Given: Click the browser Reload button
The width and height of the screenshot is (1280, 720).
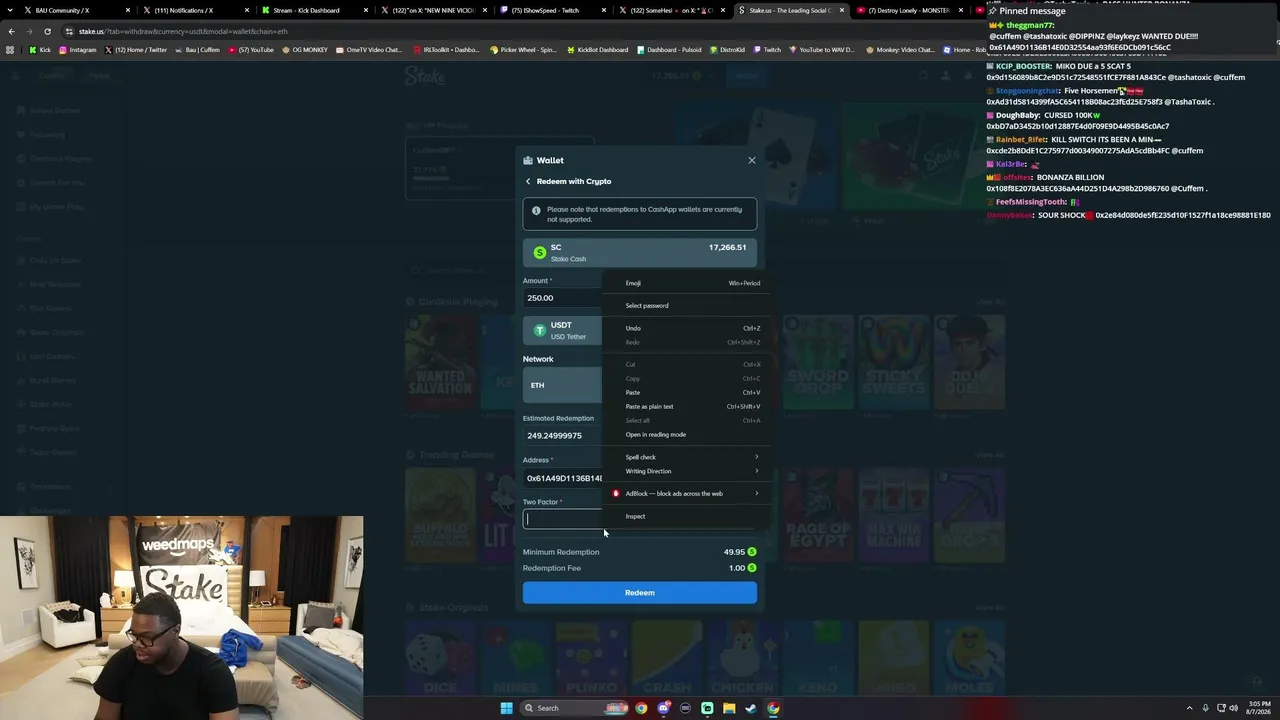Looking at the screenshot, I should [x=47, y=31].
